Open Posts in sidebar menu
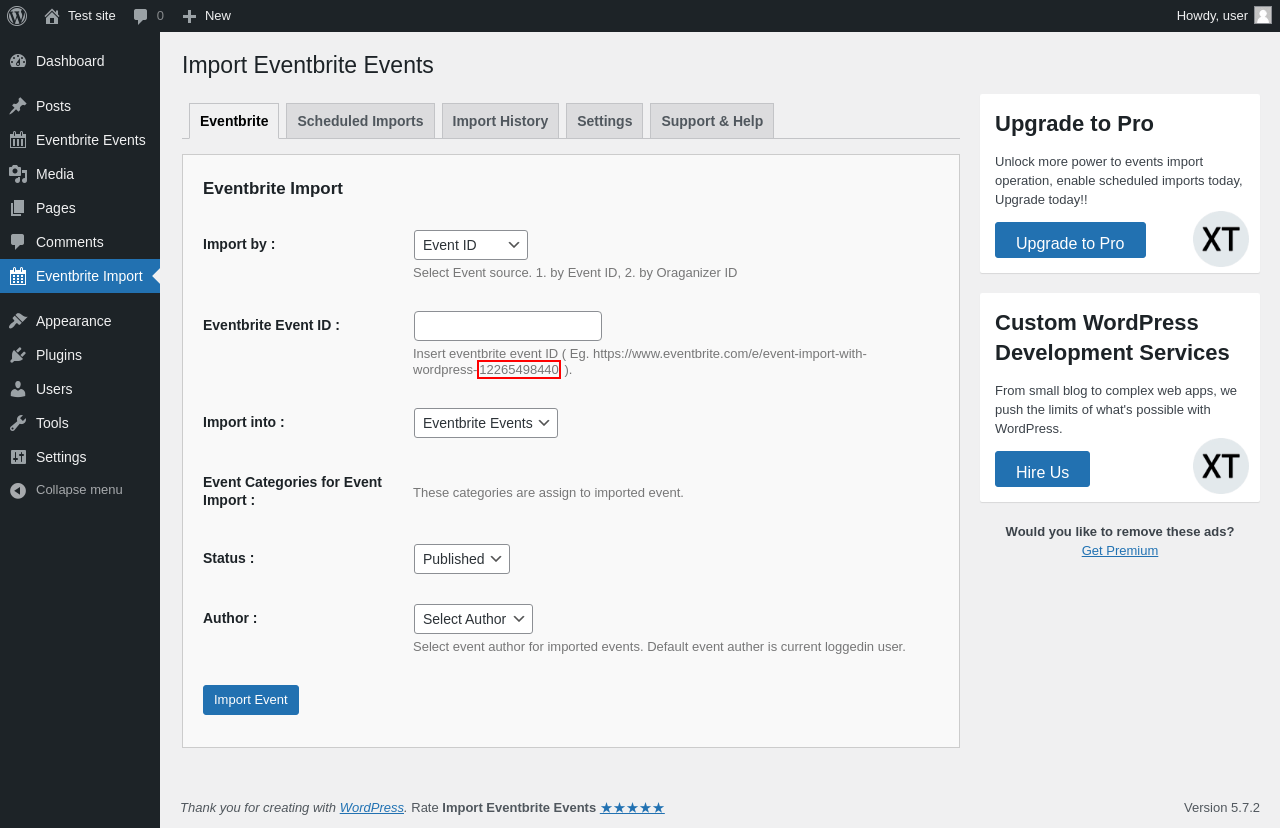Image resolution: width=1280 pixels, height=828 pixels. tap(80, 106)
